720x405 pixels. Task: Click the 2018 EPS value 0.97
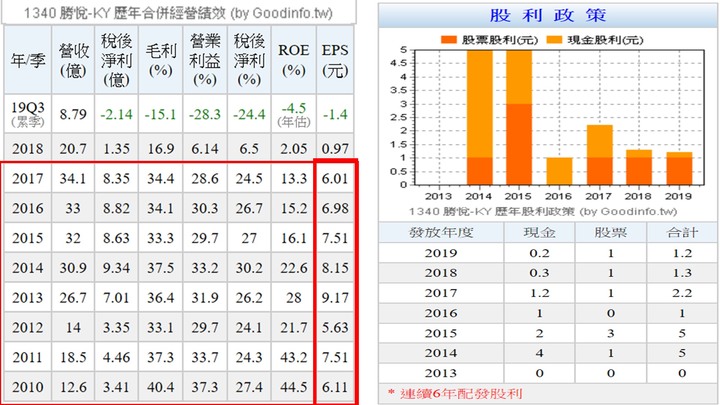pyautogui.click(x=335, y=148)
